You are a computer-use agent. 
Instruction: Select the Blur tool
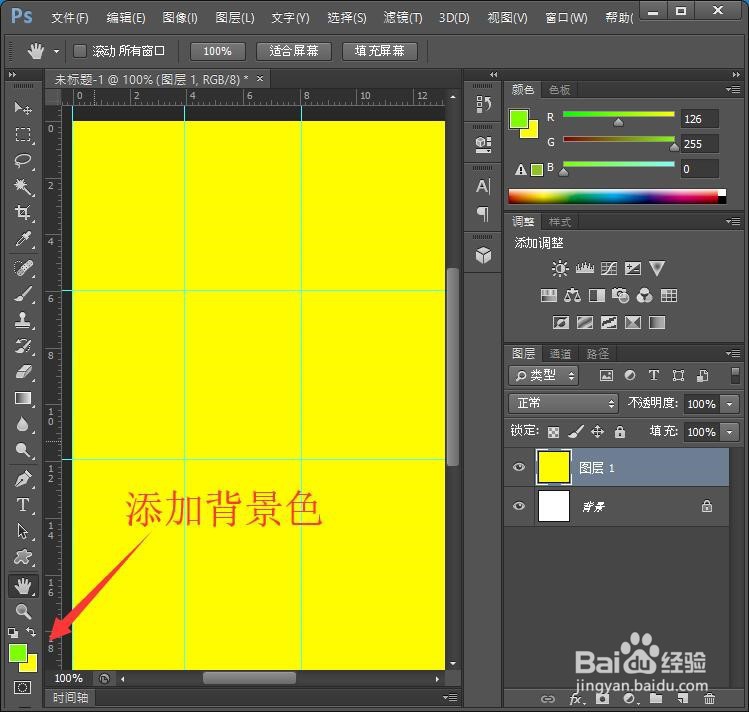coord(22,424)
